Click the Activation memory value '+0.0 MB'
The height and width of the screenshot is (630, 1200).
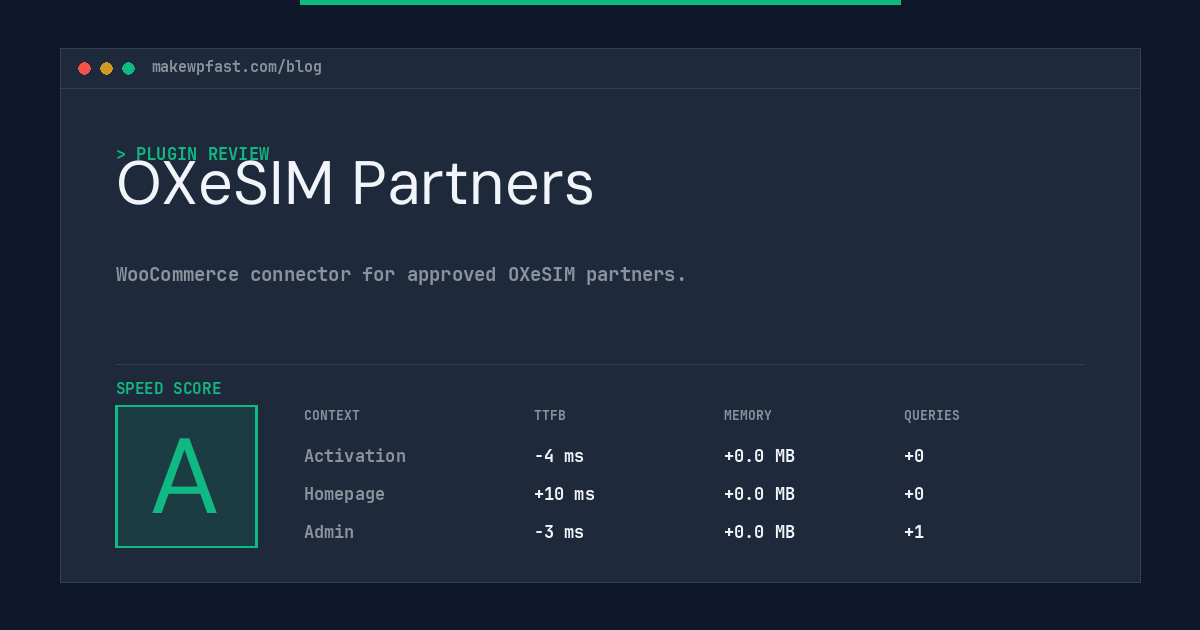click(759, 456)
